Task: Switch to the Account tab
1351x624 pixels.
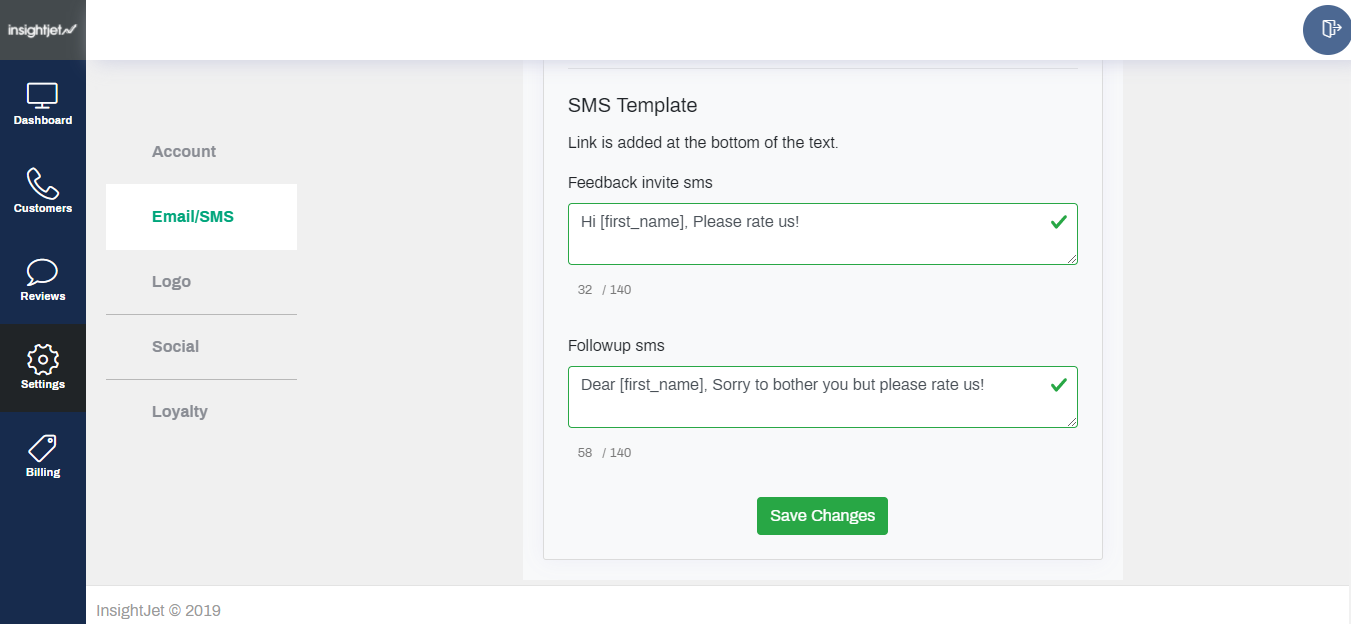Action: [x=184, y=152]
